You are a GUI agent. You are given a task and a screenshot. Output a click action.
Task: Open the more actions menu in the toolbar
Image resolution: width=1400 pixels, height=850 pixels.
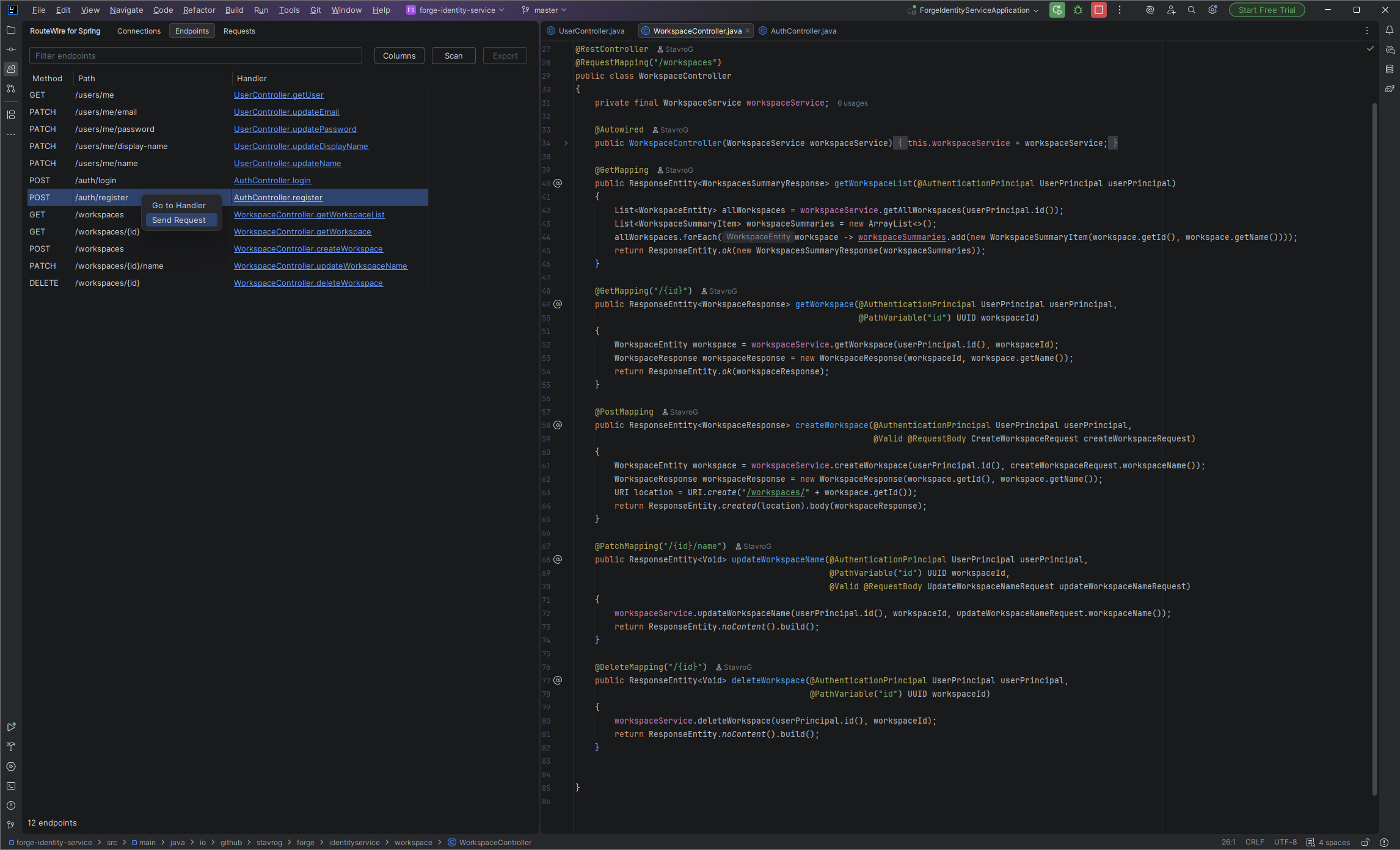coord(1120,10)
